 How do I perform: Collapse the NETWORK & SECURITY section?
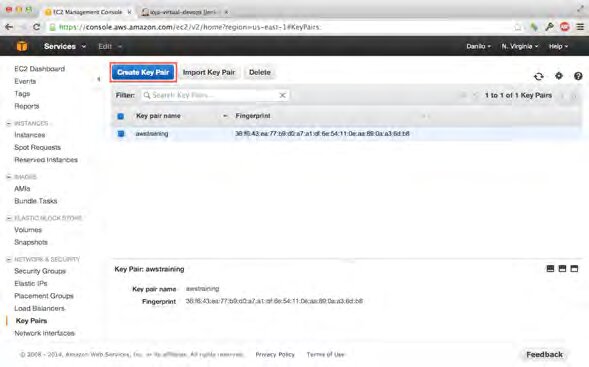(9, 259)
